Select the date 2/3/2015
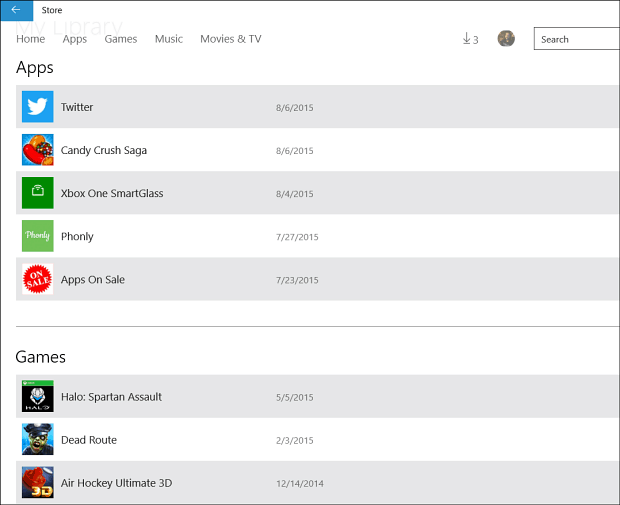Screen dimensions: 620x505 pyautogui.click(x=295, y=440)
